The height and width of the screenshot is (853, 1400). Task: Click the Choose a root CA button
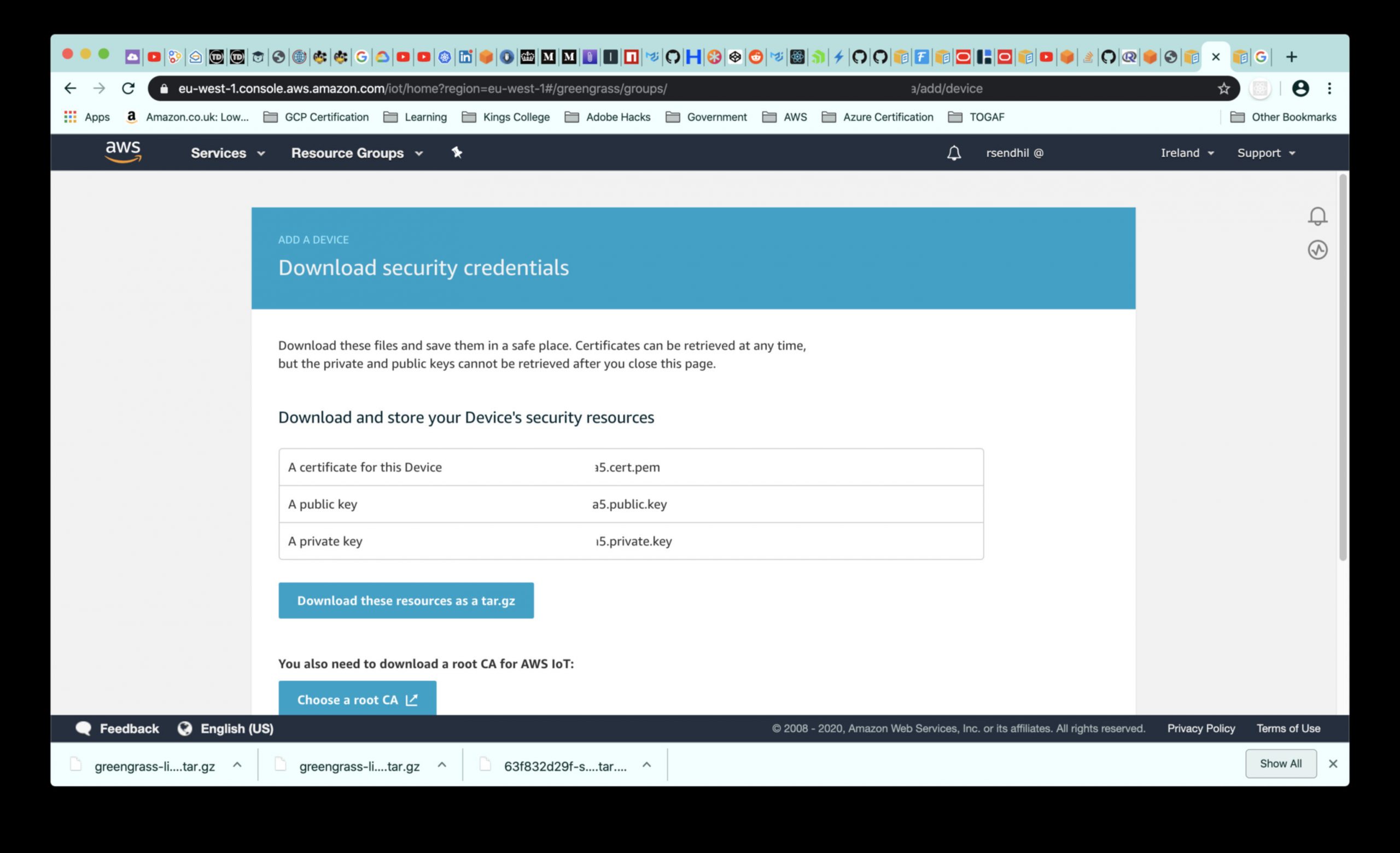click(x=357, y=699)
